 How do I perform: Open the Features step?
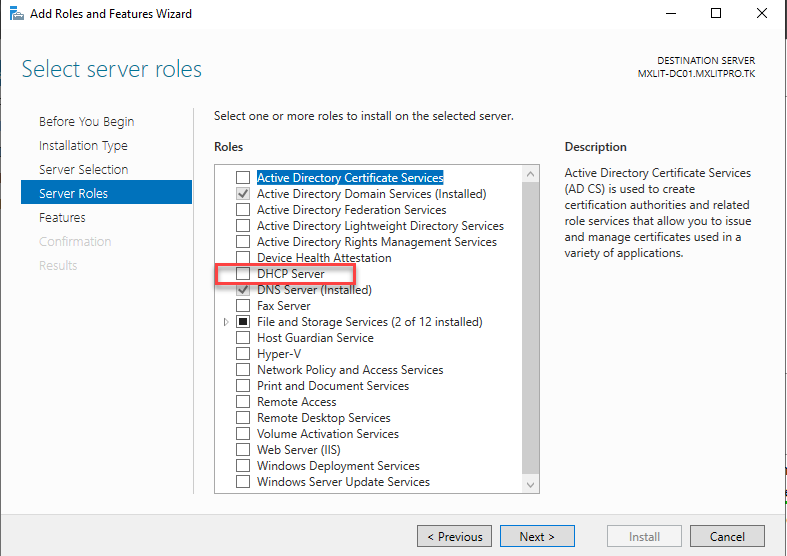(62, 218)
